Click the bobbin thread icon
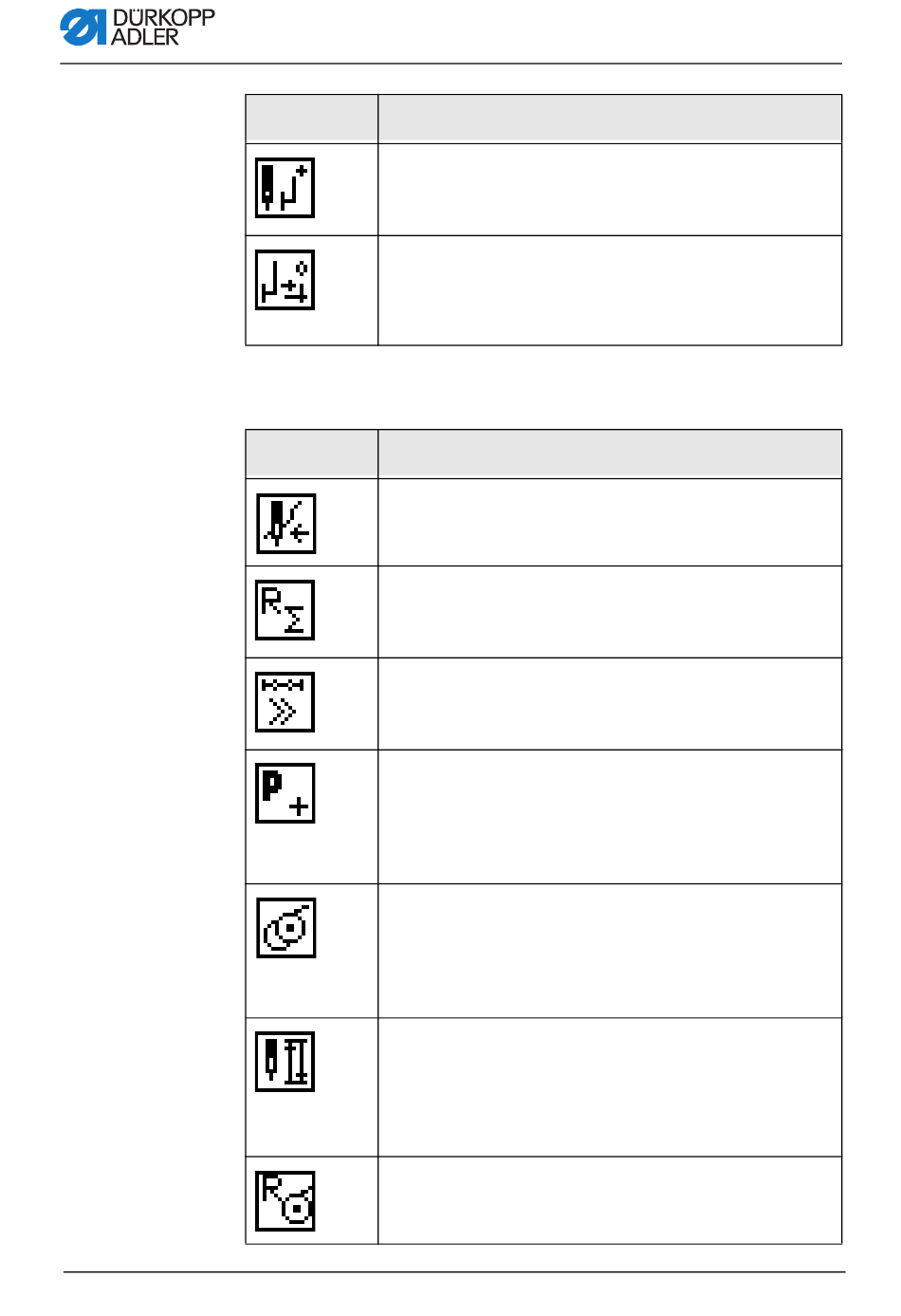 coord(285,928)
